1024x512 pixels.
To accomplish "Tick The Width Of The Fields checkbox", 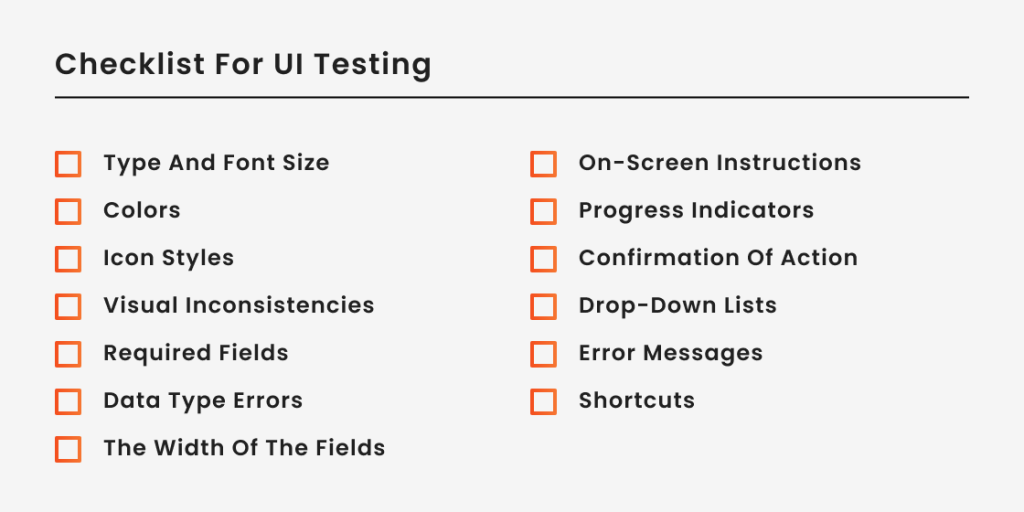I will tap(68, 450).
